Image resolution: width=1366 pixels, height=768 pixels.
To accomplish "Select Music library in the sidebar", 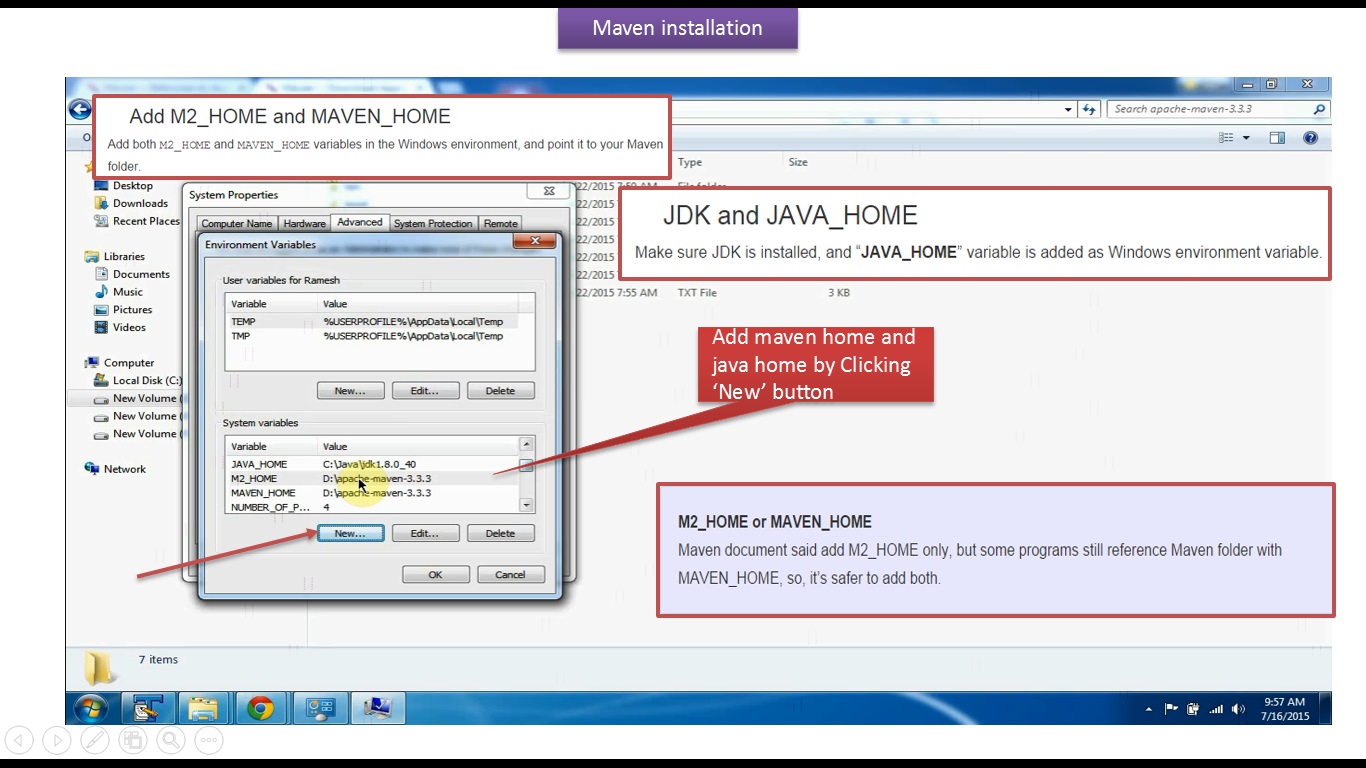I will click(119, 292).
